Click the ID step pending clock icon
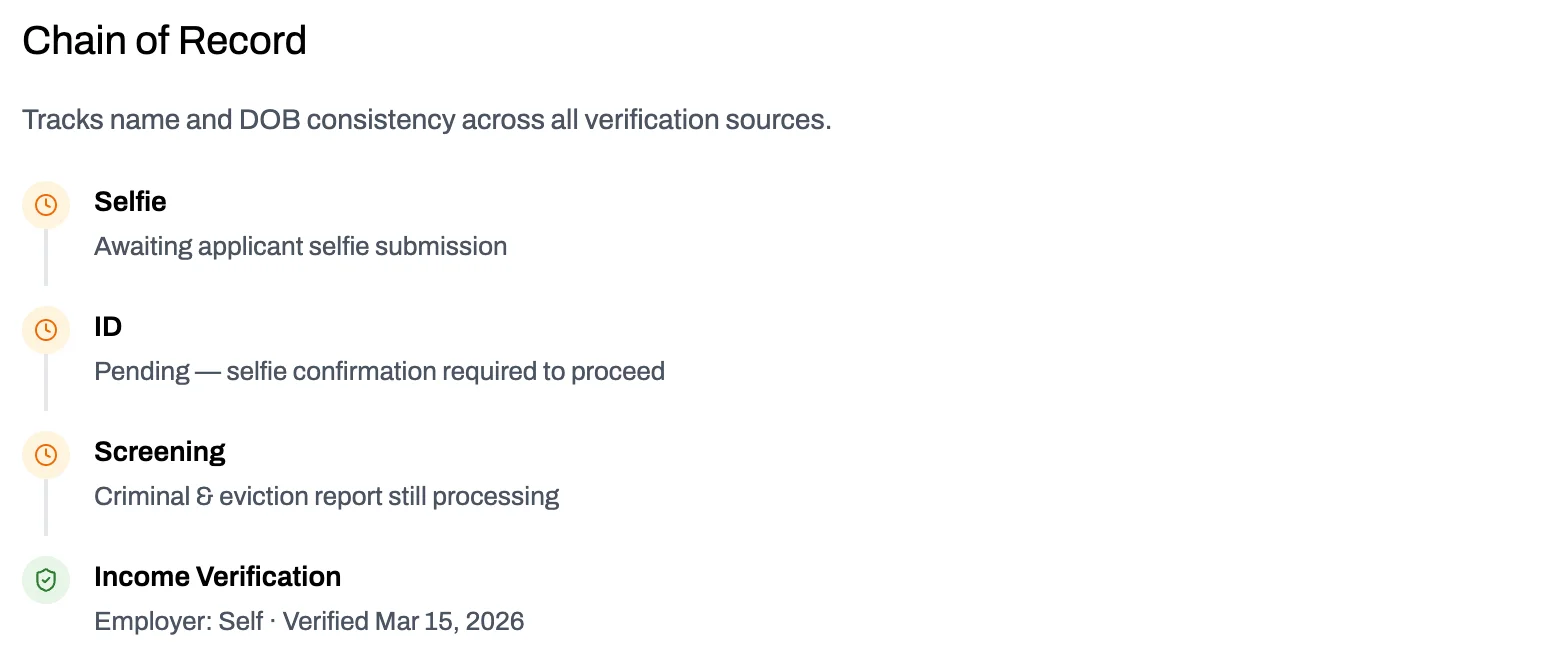 coord(46,330)
